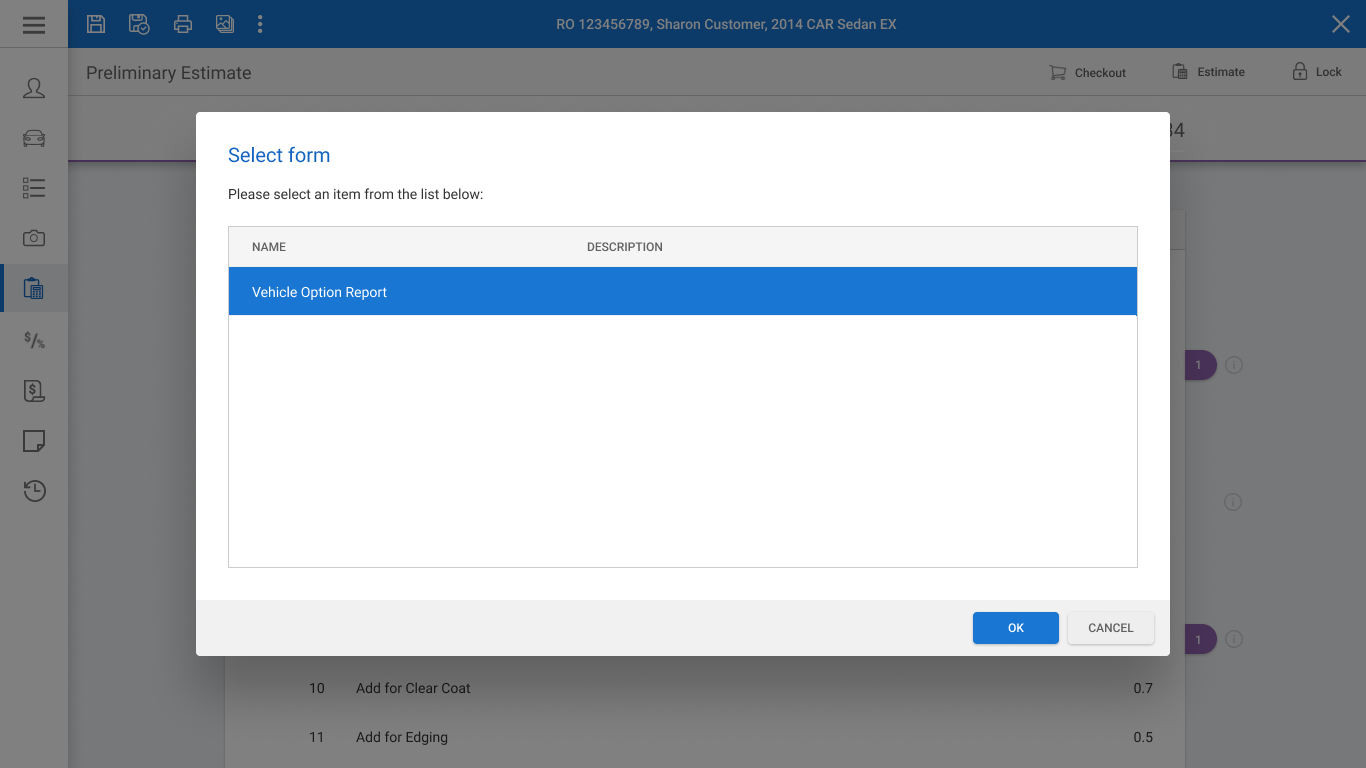Switch to the Estimate view

click(1208, 71)
